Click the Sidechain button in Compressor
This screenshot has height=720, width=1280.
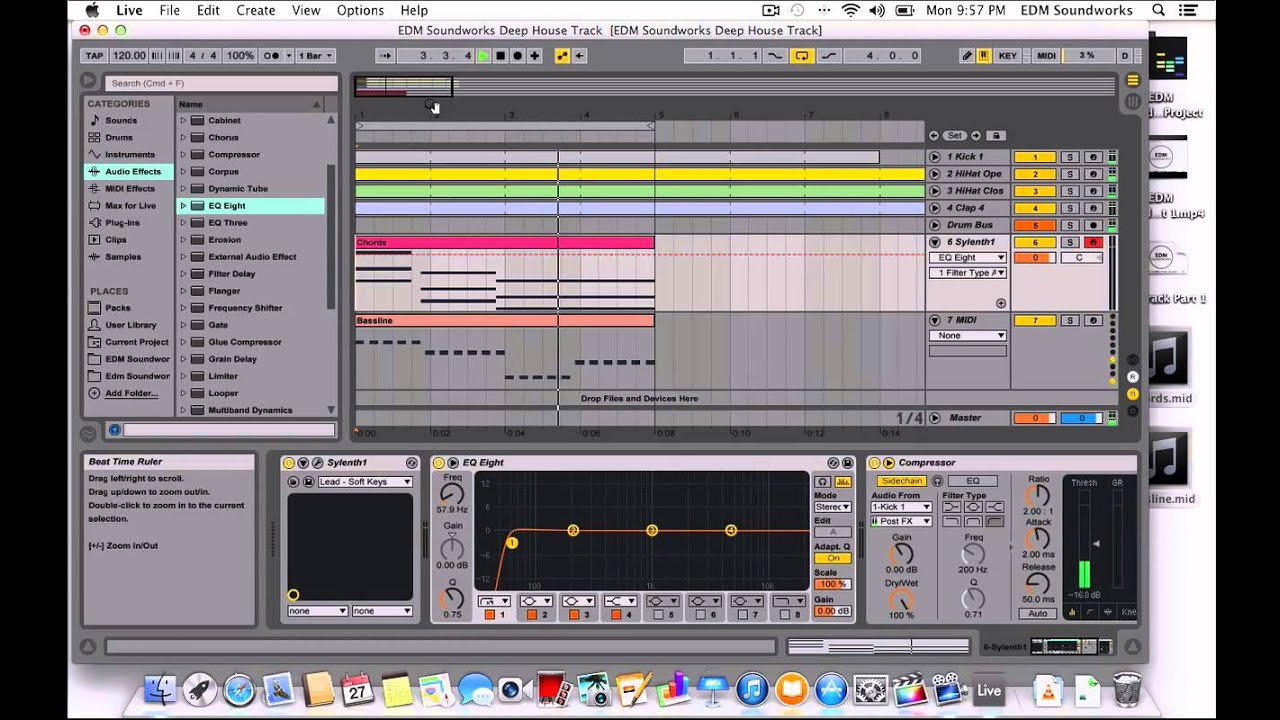[902, 481]
